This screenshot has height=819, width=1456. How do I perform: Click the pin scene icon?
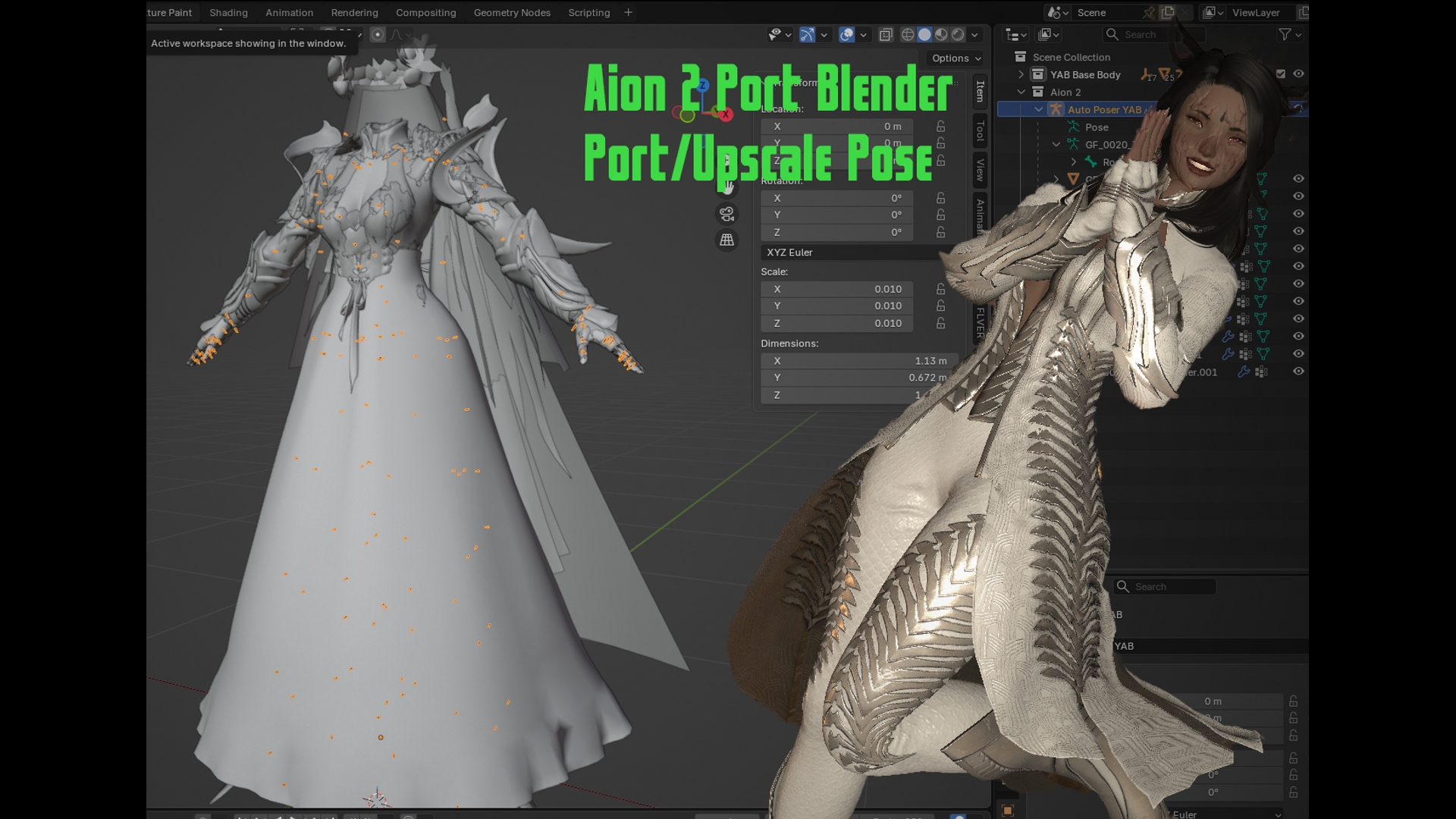(1149, 13)
